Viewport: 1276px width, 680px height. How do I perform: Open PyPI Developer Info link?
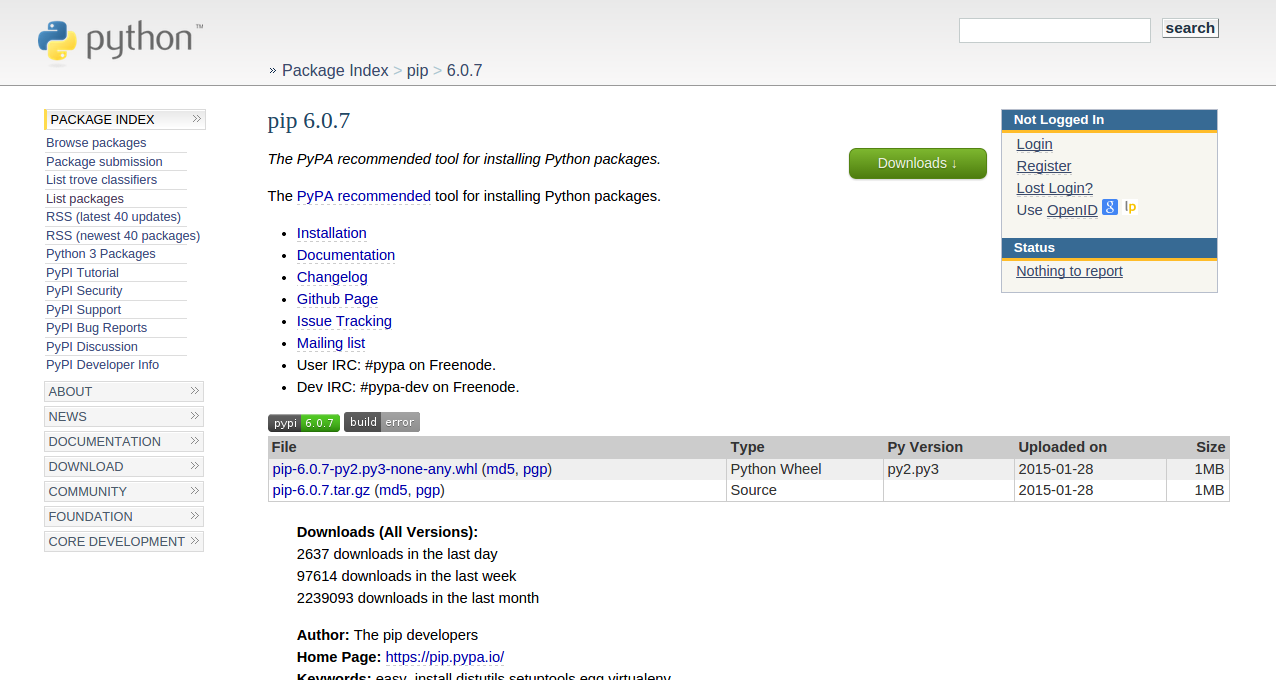(x=102, y=365)
